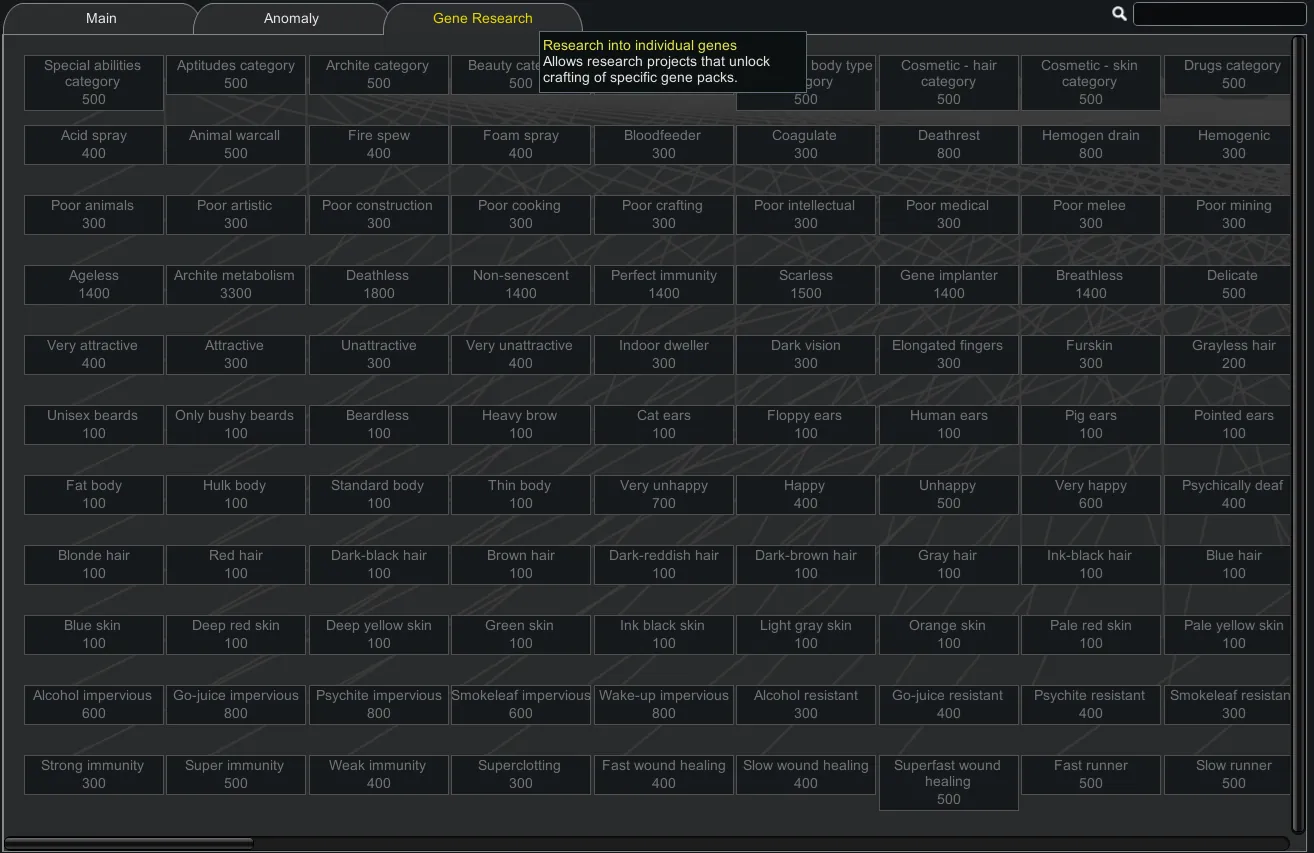The width and height of the screenshot is (1314, 853).
Task: Open the Cat ears research project
Action: coord(664,424)
